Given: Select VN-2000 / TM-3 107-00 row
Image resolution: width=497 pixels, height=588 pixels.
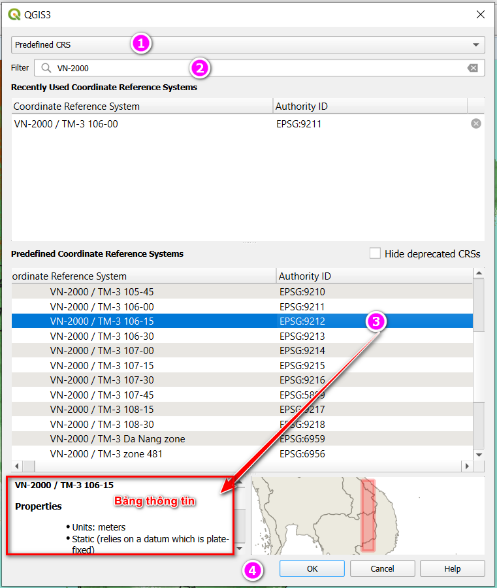Looking at the screenshot, I should tap(242, 351).
